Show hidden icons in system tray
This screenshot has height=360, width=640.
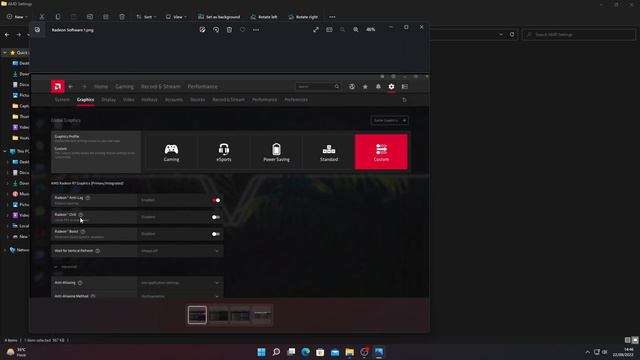tap(587, 352)
